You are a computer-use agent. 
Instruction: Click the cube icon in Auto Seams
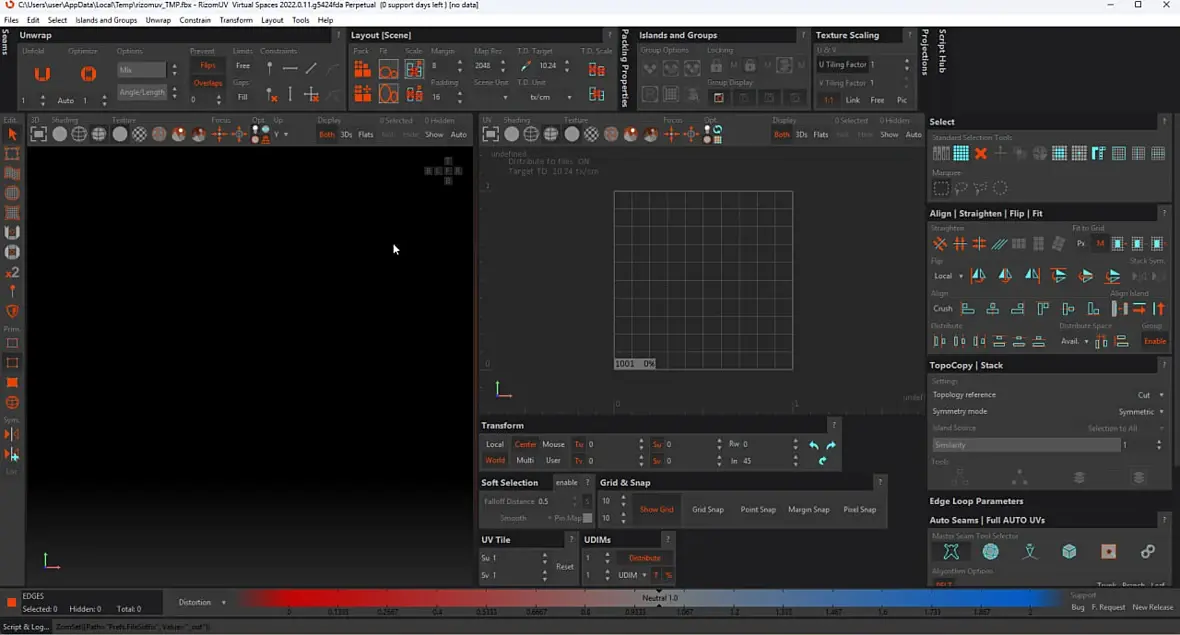[1069, 552]
